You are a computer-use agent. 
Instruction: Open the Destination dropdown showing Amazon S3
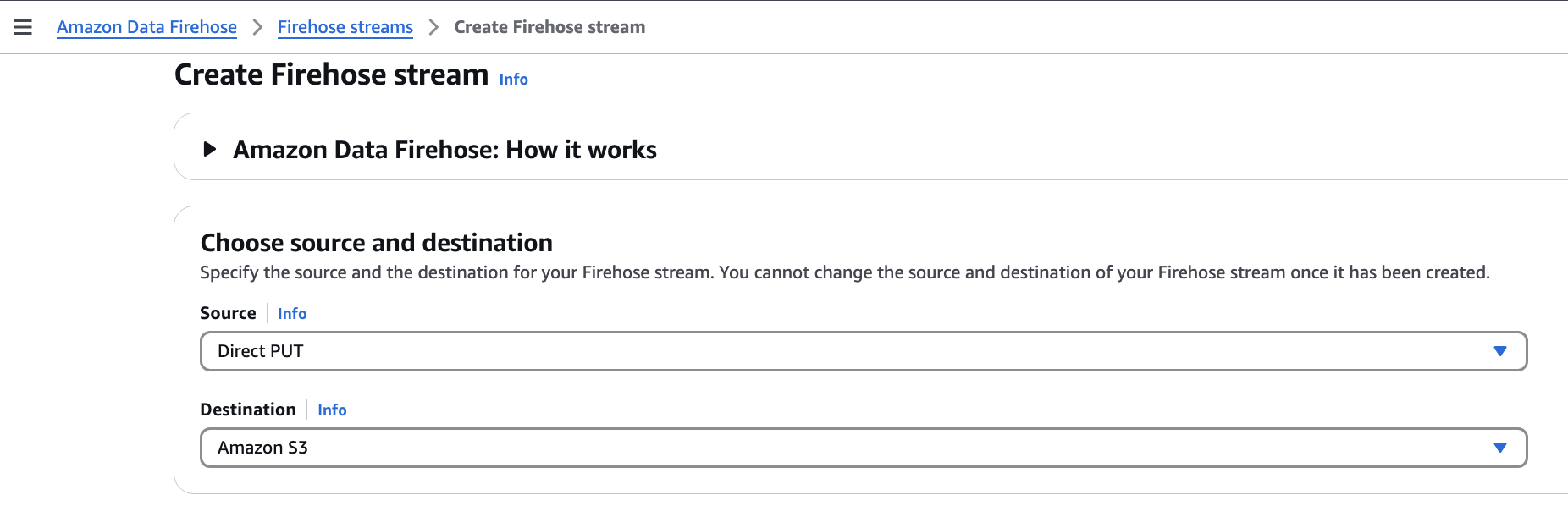click(x=864, y=448)
